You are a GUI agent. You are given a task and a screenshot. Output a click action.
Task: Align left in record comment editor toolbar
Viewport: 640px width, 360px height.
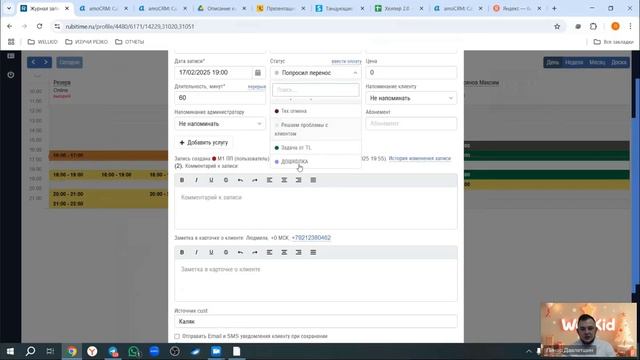(269, 180)
